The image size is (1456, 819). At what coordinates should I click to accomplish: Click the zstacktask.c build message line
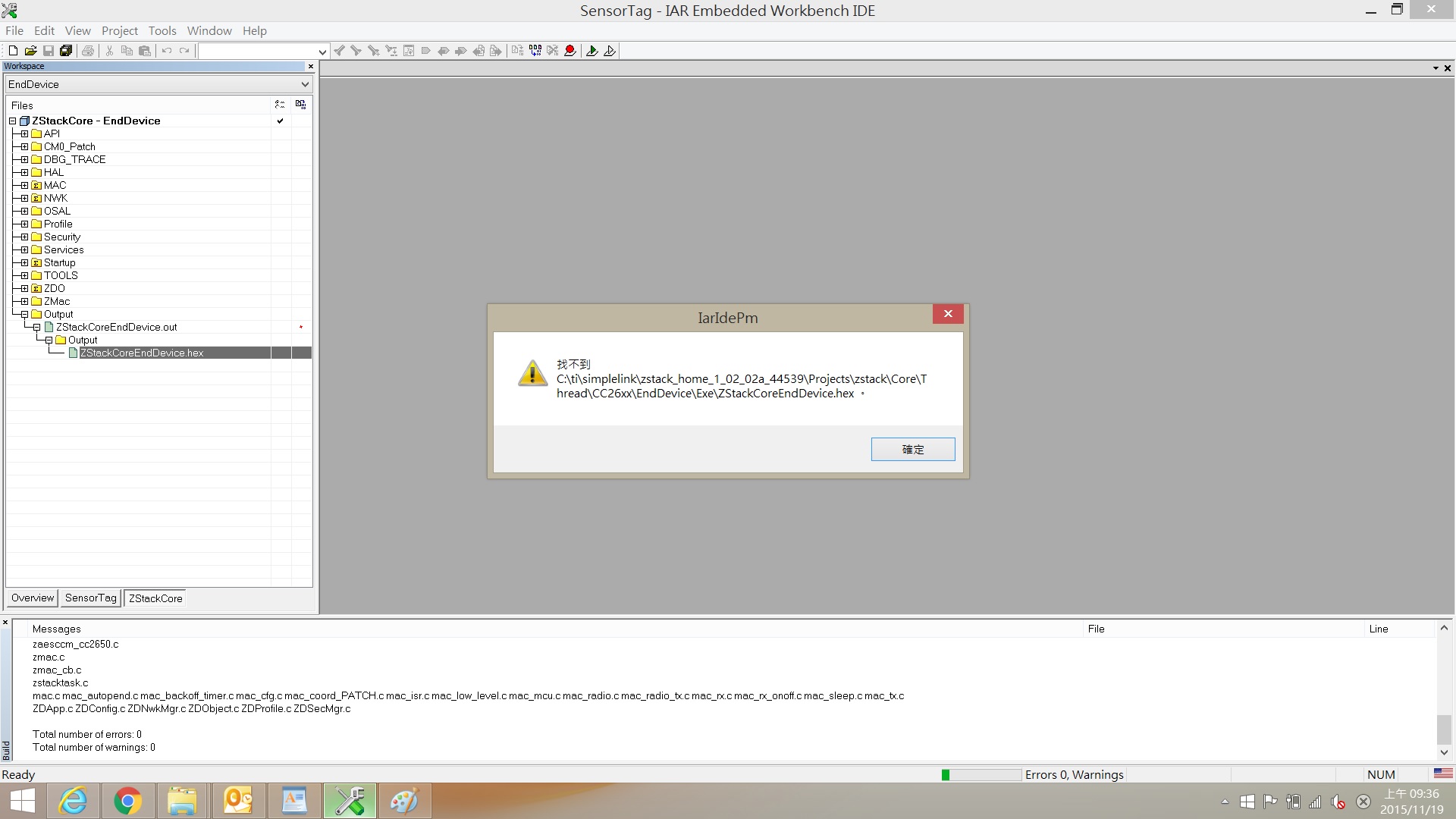tap(60, 682)
